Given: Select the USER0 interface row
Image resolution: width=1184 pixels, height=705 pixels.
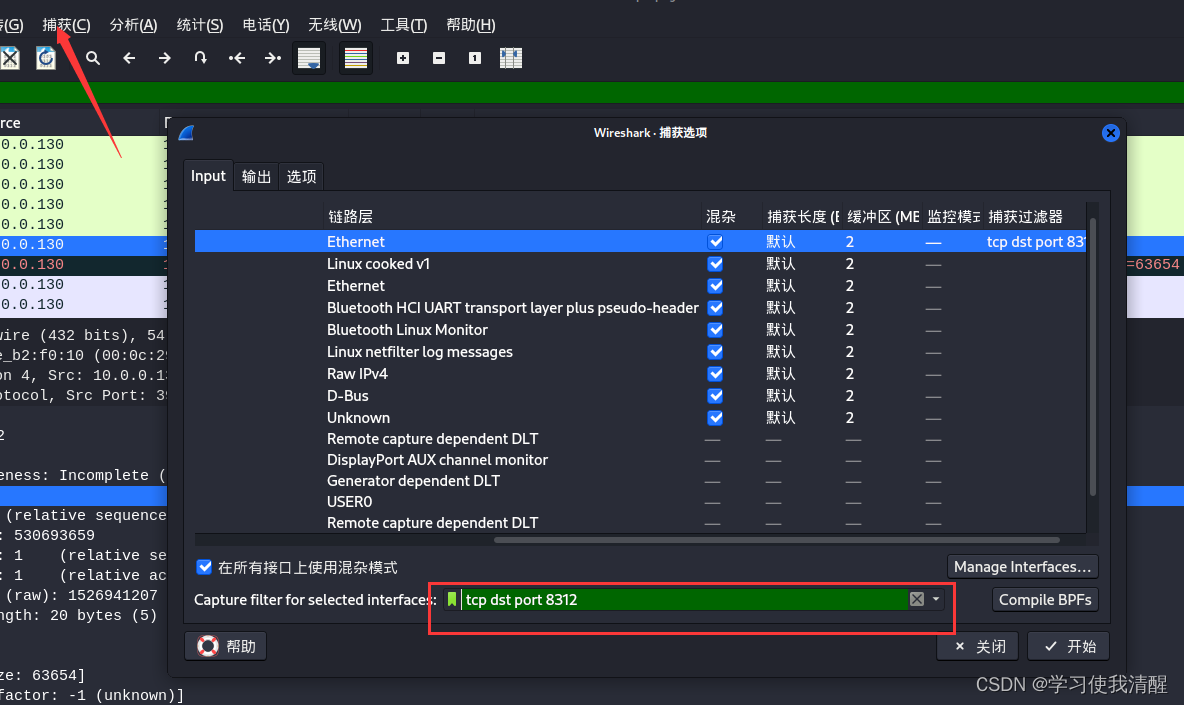Looking at the screenshot, I should pyautogui.click(x=640, y=502).
